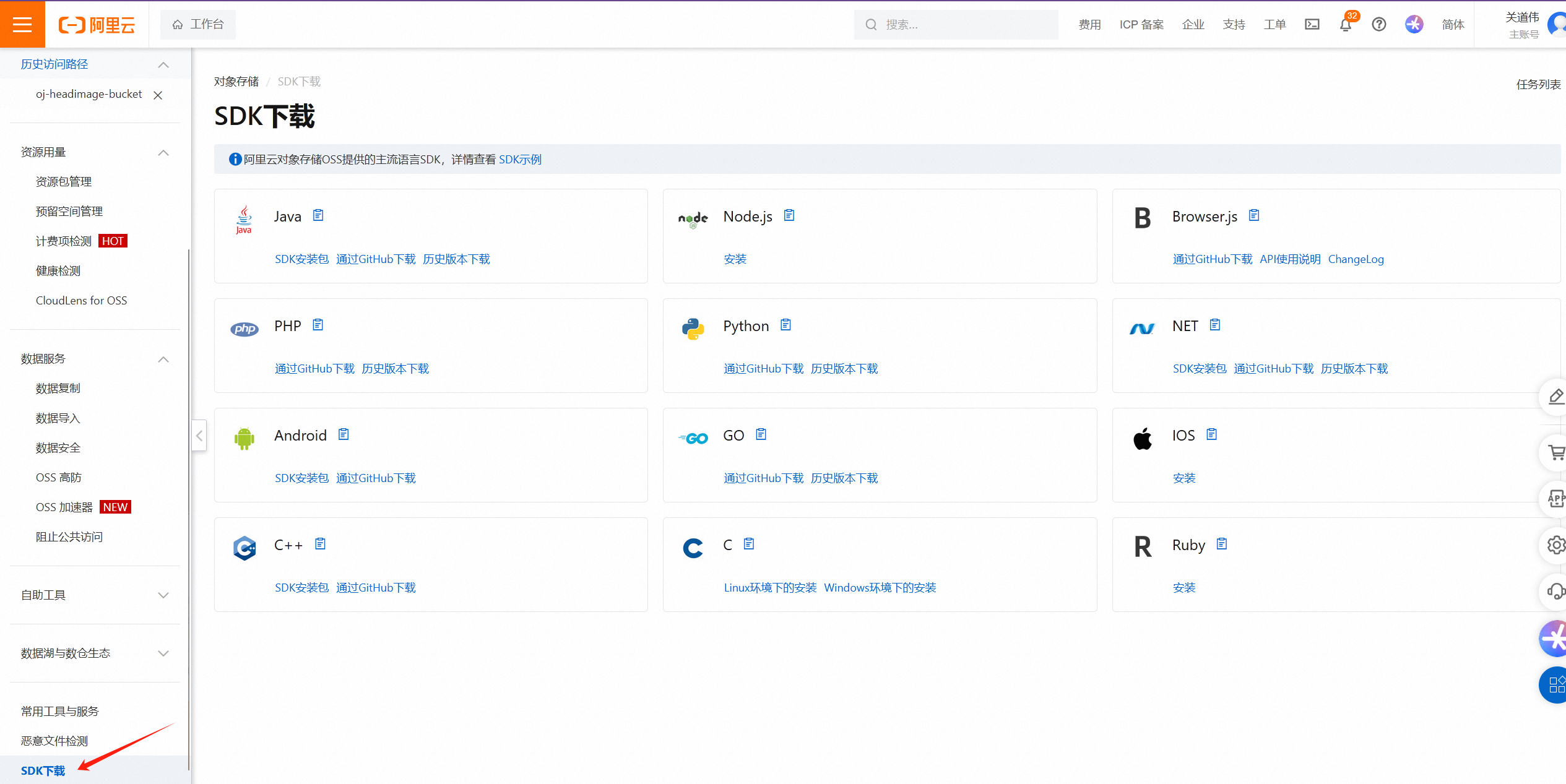Collapse the left sidebar with arrow handle
Viewport: 1566px width, 784px height.
pos(199,436)
